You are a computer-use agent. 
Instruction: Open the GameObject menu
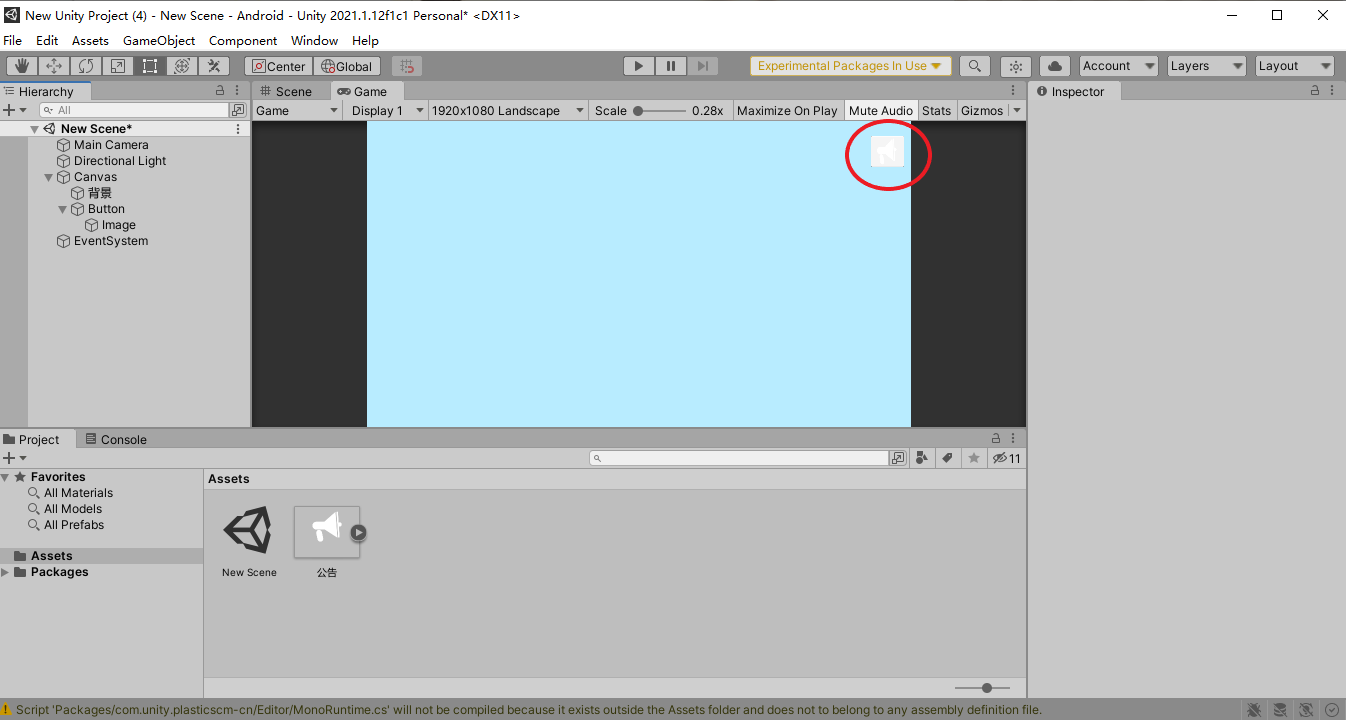click(x=159, y=41)
